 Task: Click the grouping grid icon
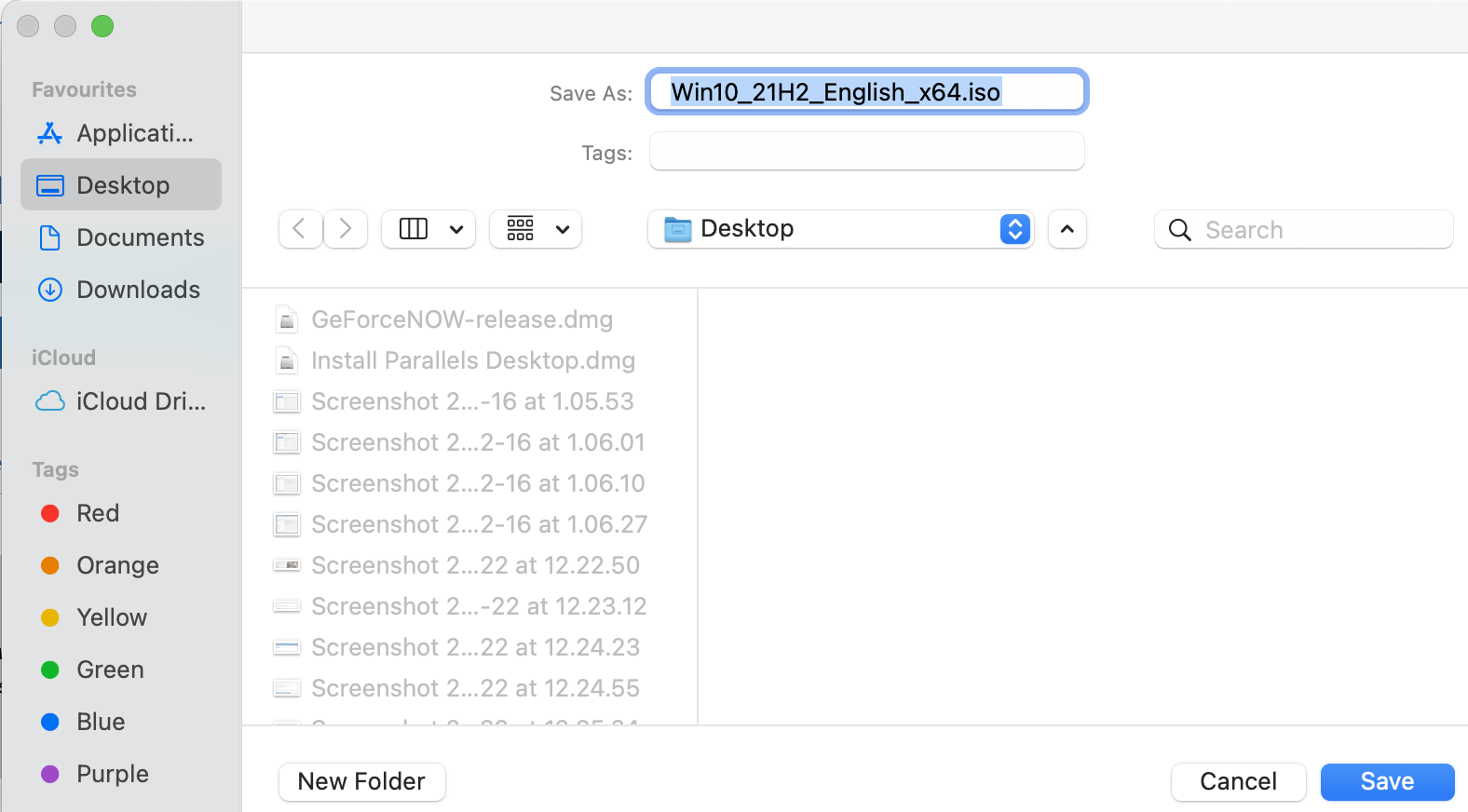click(521, 229)
